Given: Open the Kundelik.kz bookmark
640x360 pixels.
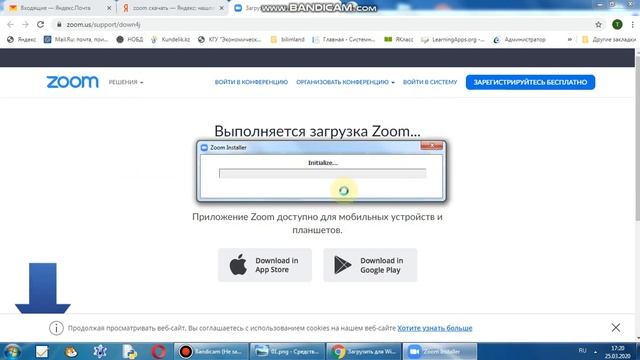Looking at the screenshot, I should pos(170,40).
